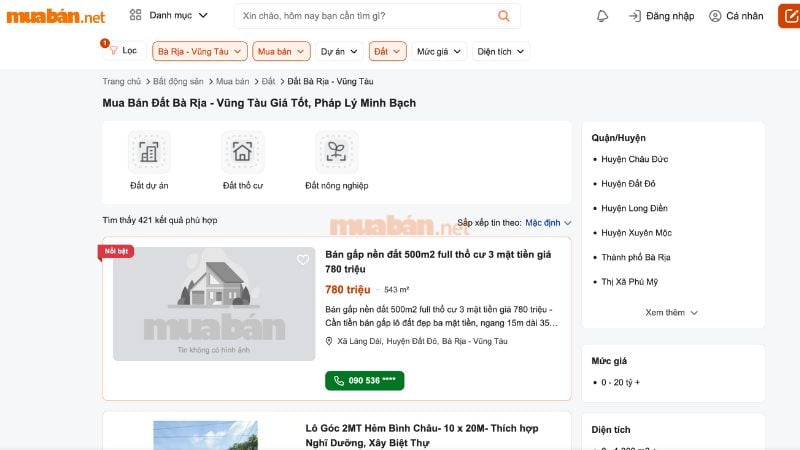Filter by Huyện Đất Đỏ
The width and height of the screenshot is (800, 450).
pyautogui.click(x=628, y=184)
